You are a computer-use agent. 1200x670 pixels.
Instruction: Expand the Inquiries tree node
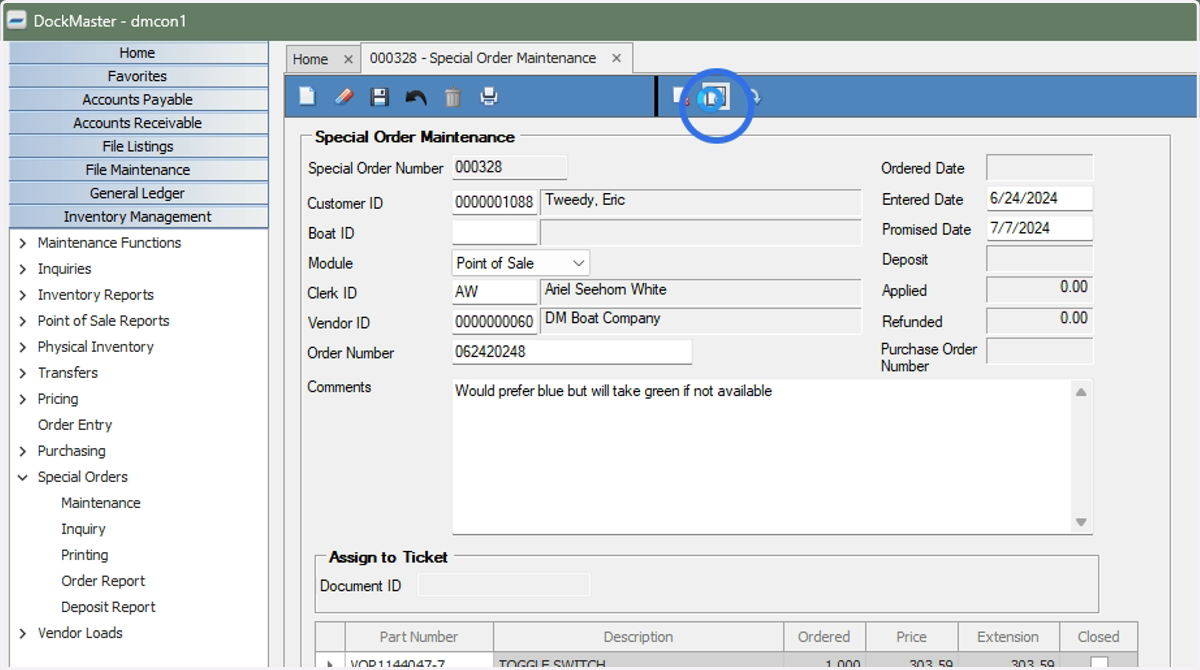(x=23, y=269)
